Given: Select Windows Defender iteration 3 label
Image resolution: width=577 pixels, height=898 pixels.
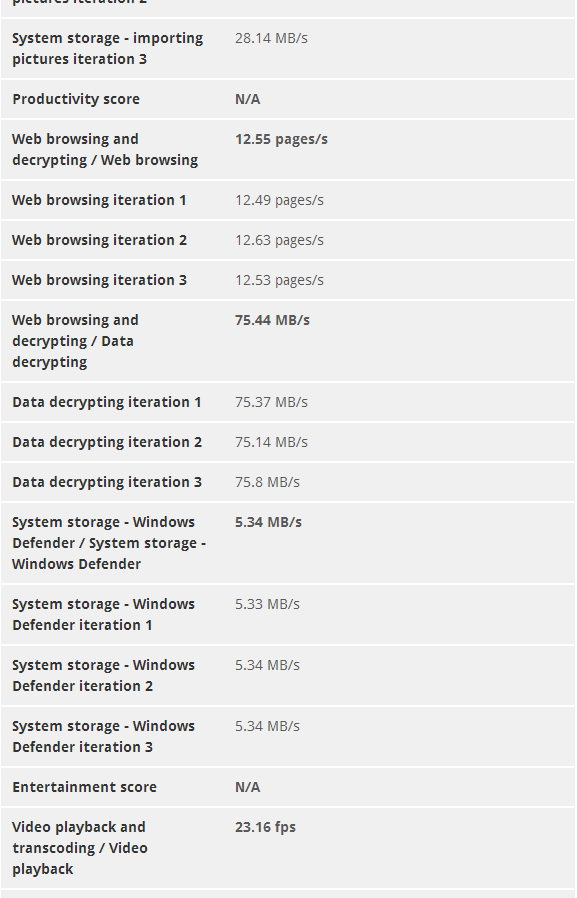Looking at the screenshot, I should coord(103,736).
